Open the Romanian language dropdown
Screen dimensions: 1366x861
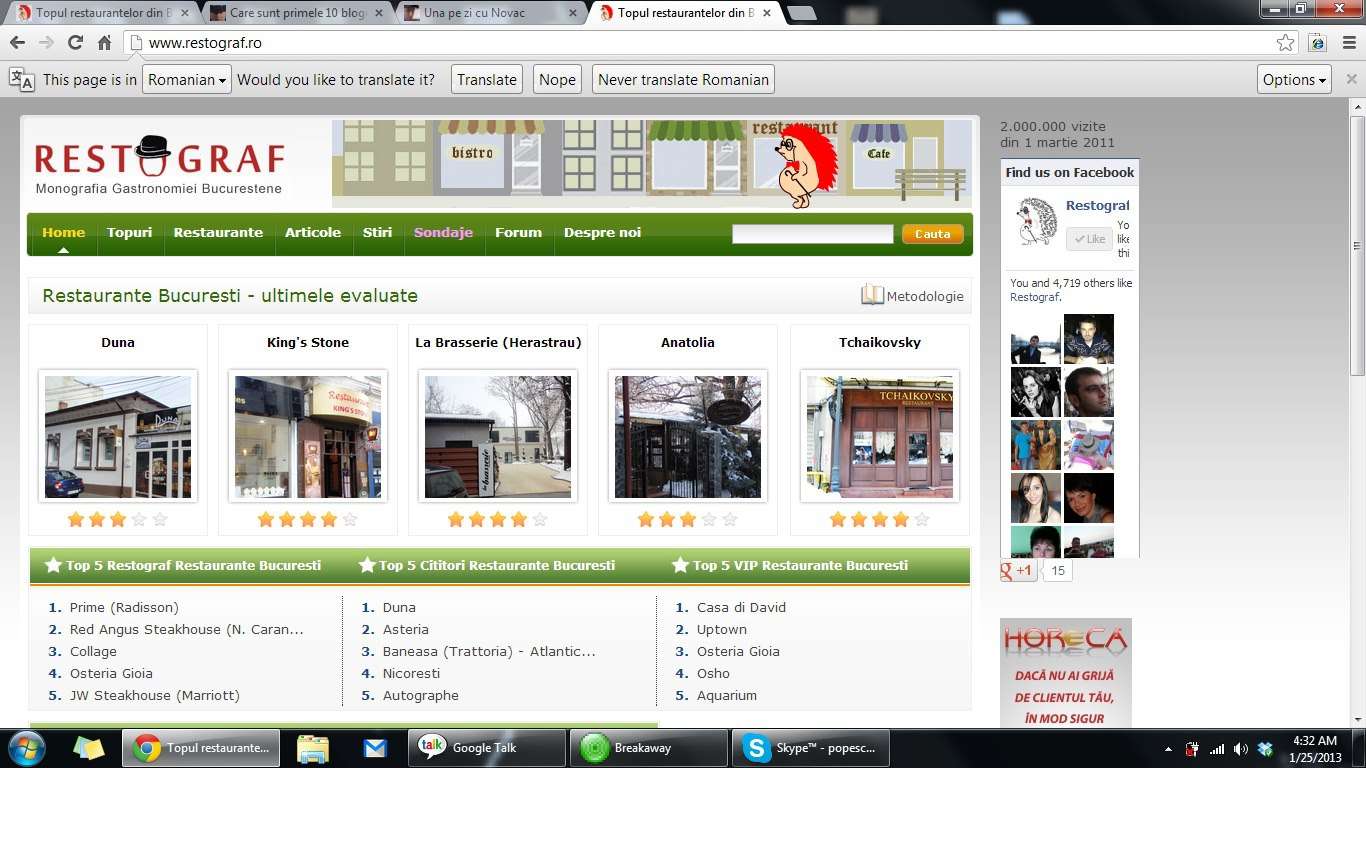point(187,80)
